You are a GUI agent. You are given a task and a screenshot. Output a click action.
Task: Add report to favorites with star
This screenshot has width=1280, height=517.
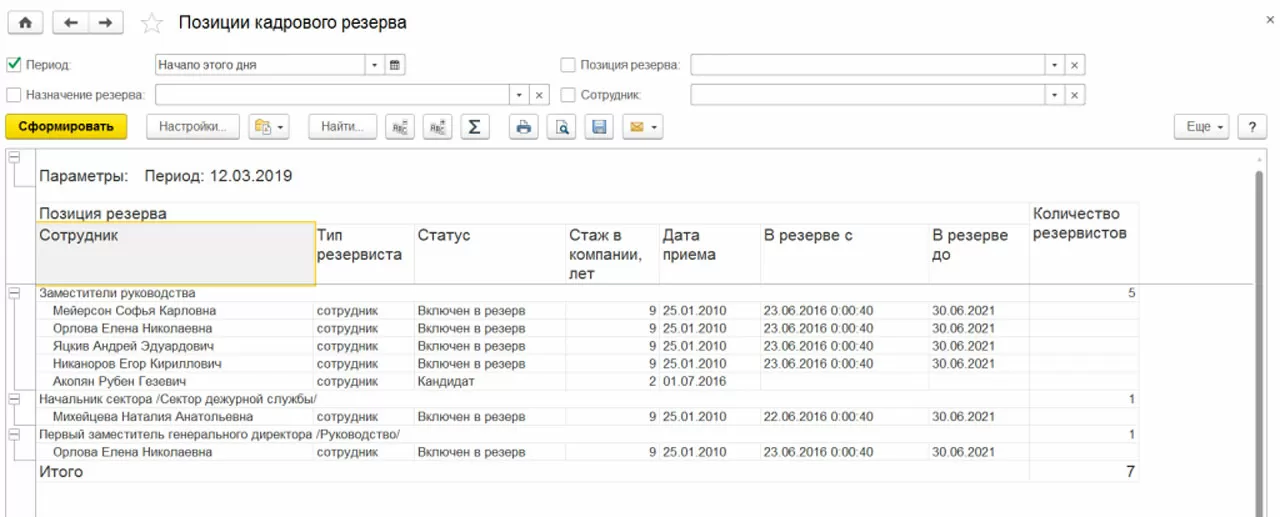click(x=151, y=23)
